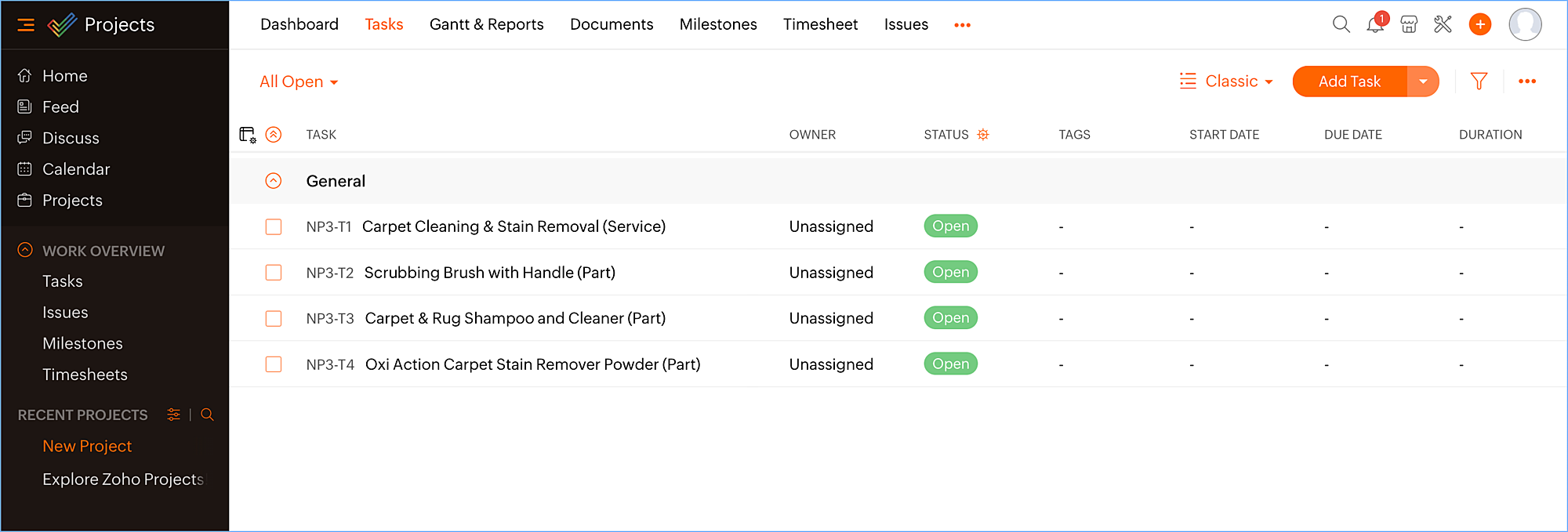Switch to the Gantt & Reports tab

(x=486, y=24)
